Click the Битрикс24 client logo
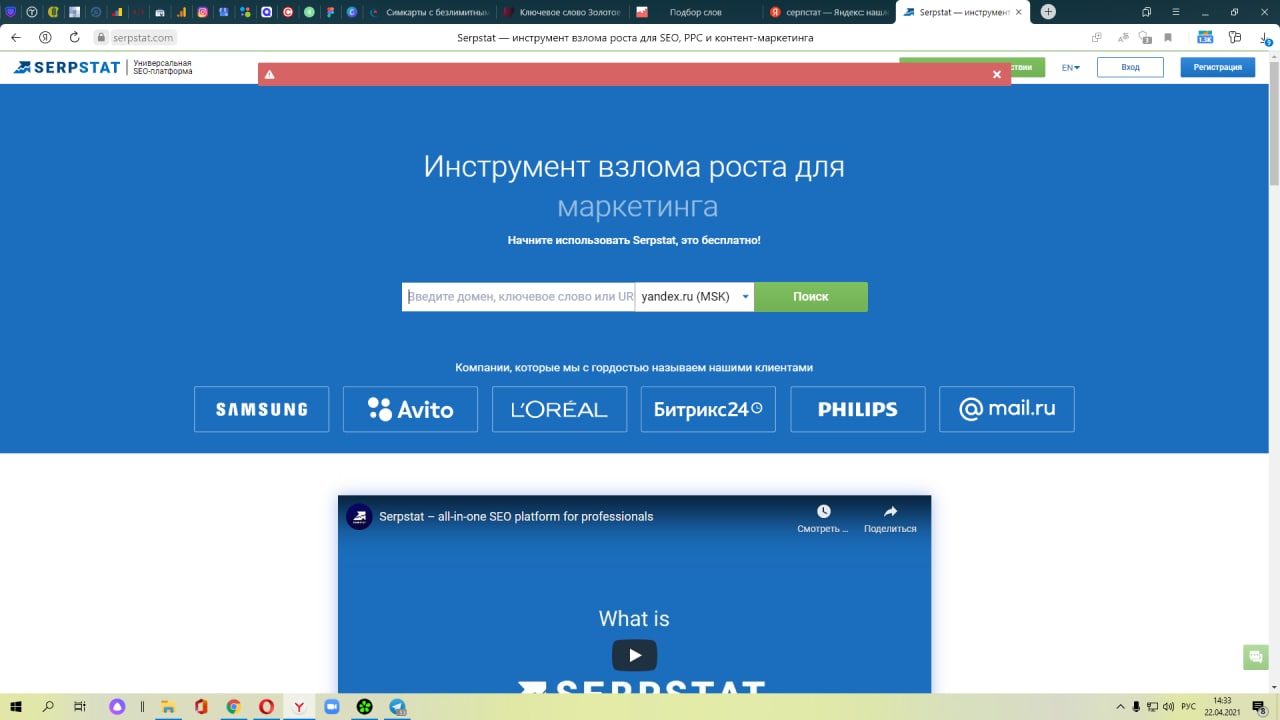The height and width of the screenshot is (720, 1280). [x=708, y=409]
